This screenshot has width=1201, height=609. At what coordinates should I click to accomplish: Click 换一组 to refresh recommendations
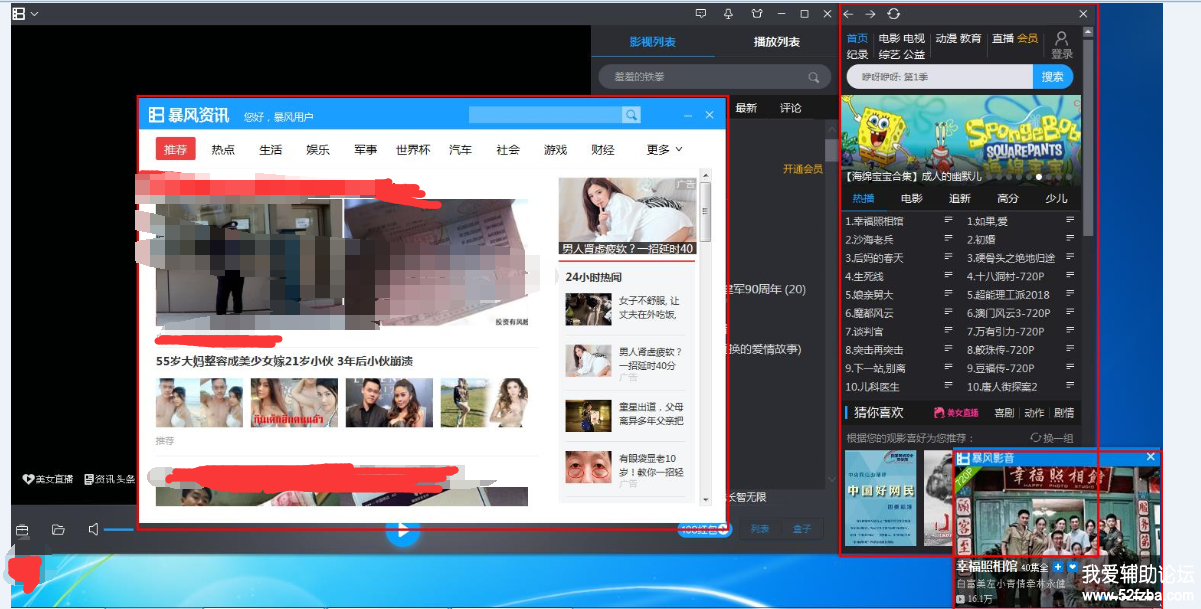(1052, 438)
